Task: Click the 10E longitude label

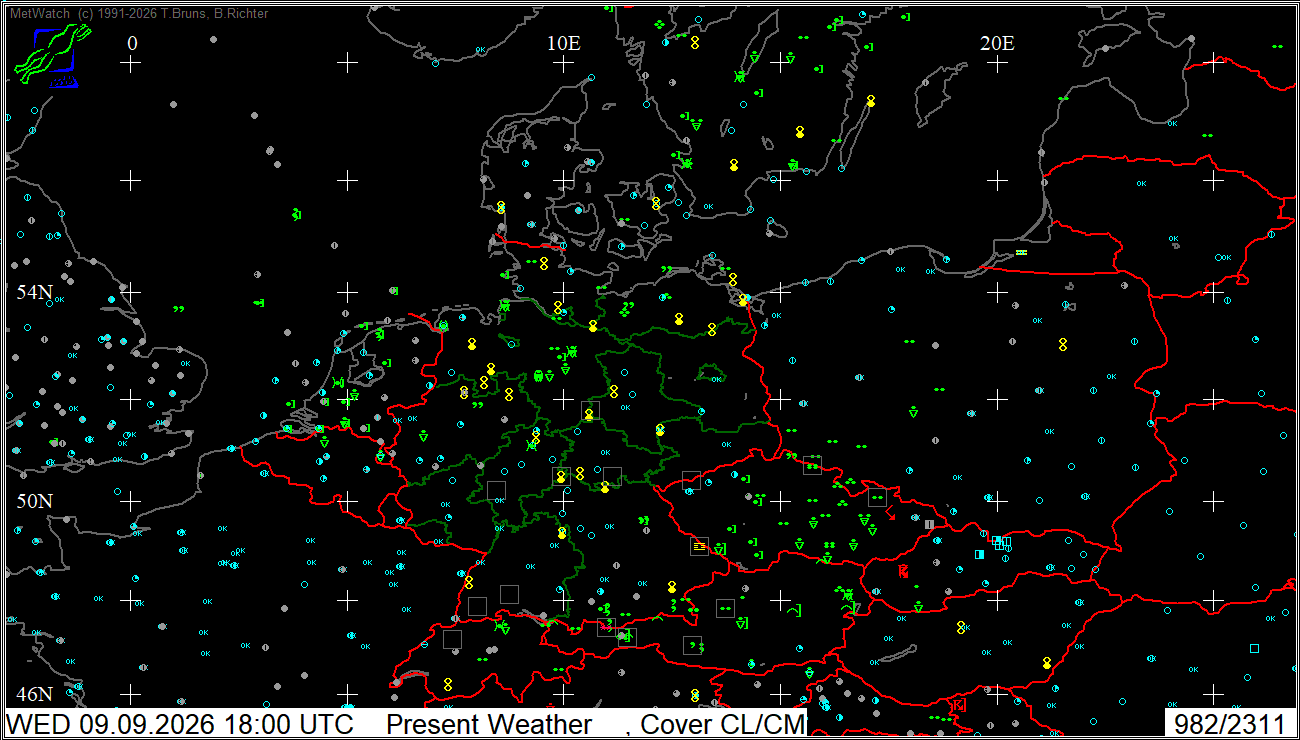Action: [563, 42]
